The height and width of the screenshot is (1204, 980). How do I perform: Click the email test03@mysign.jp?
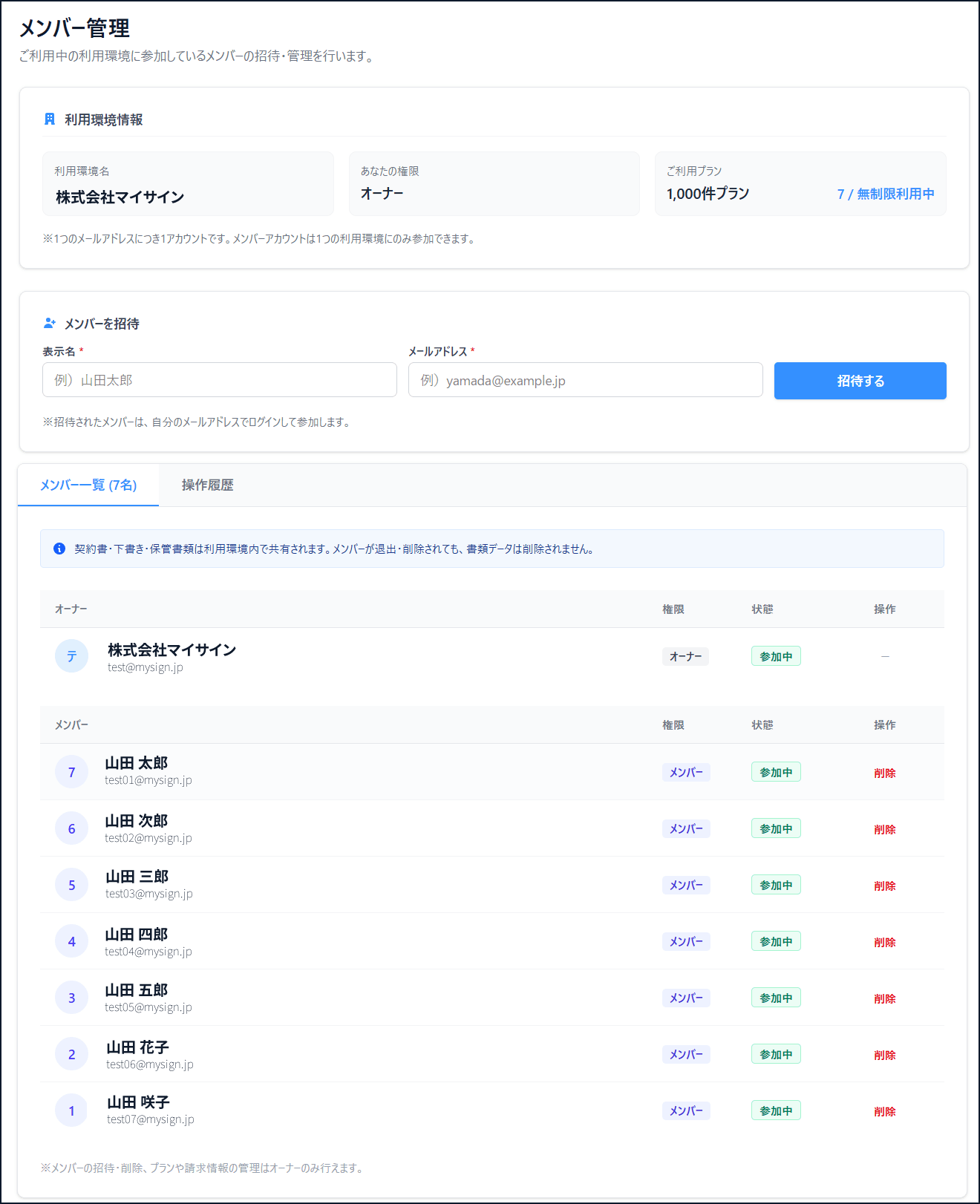tap(148, 894)
